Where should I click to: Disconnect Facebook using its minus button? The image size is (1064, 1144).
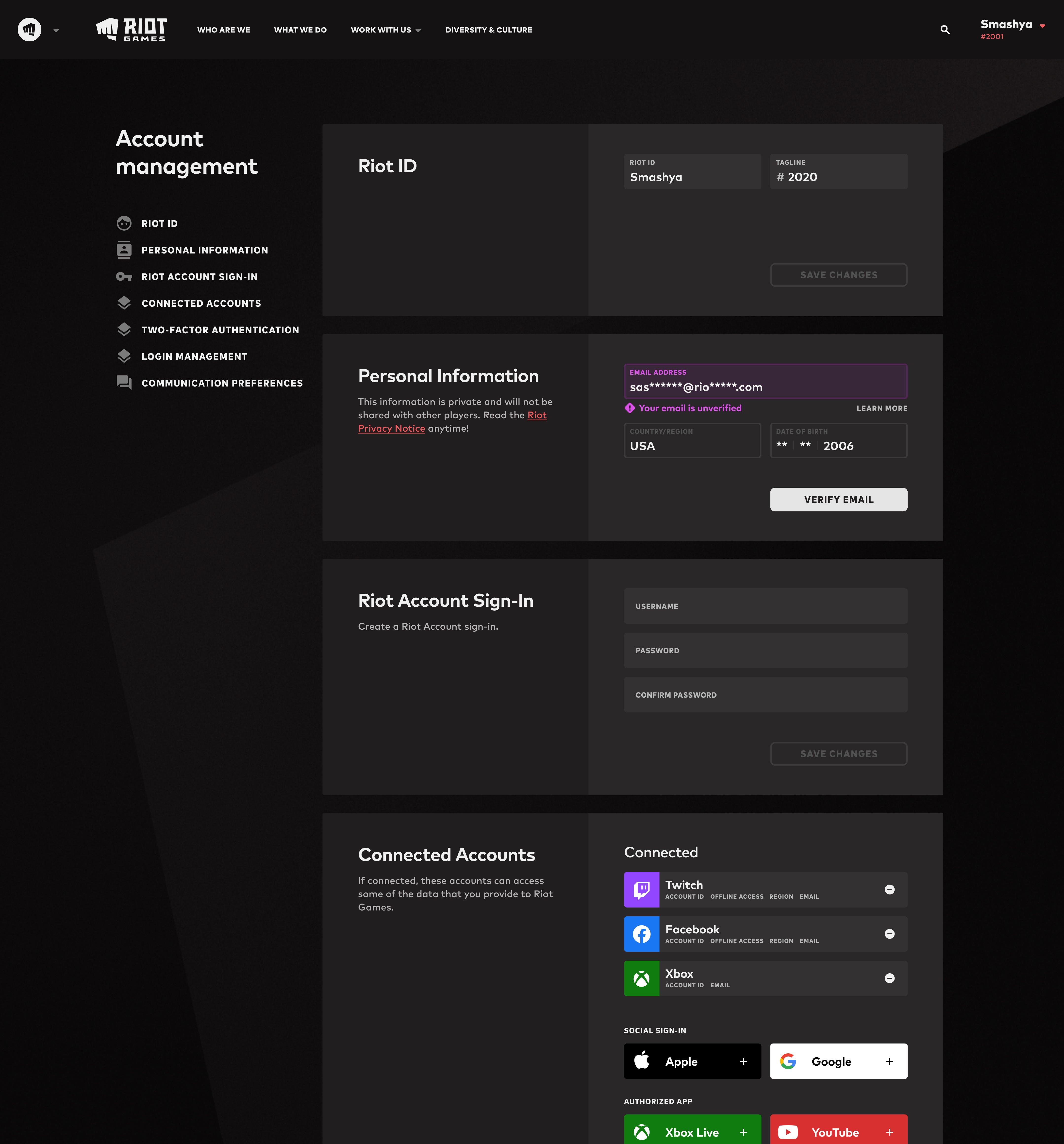click(889, 934)
